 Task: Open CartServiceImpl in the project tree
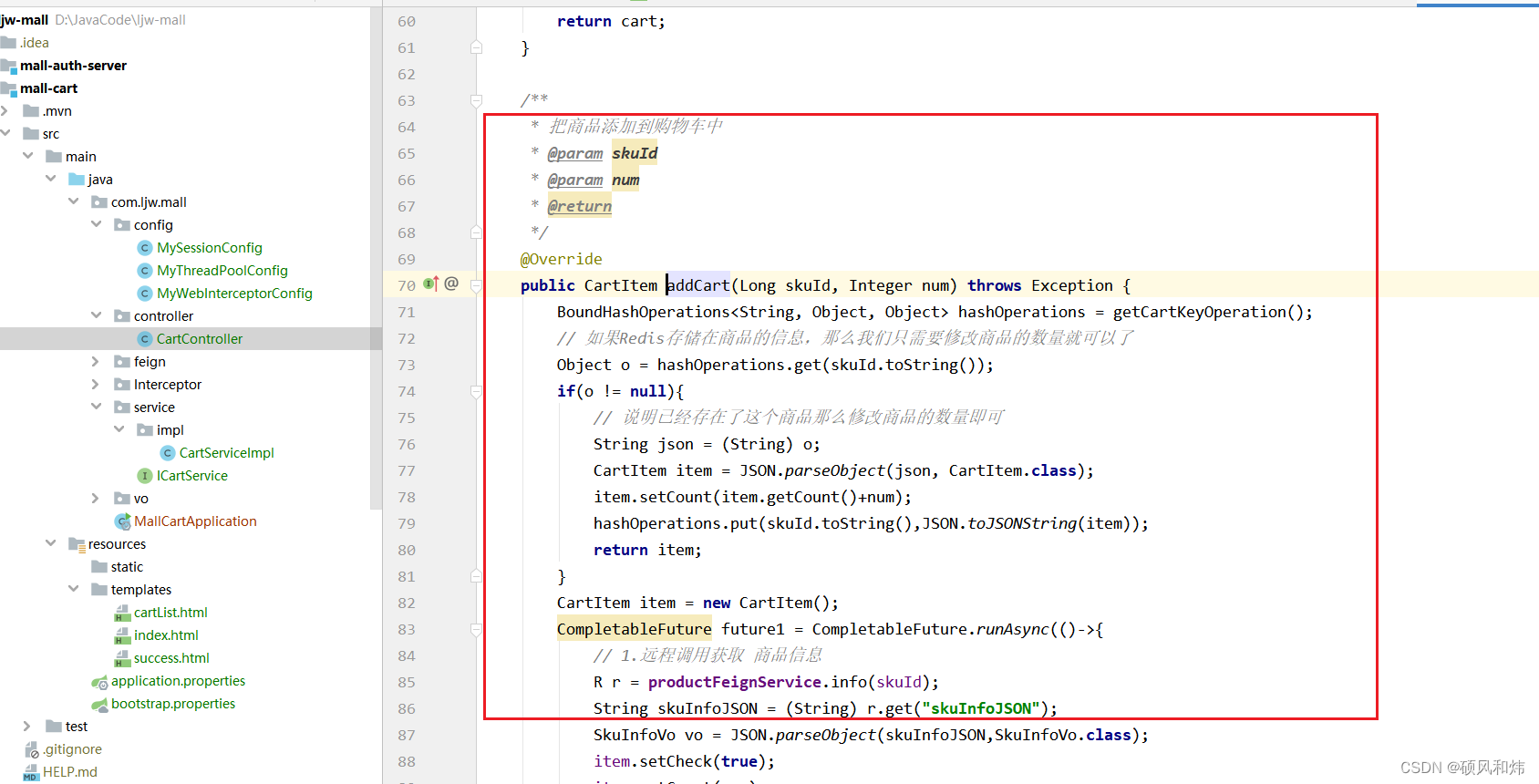(x=226, y=453)
